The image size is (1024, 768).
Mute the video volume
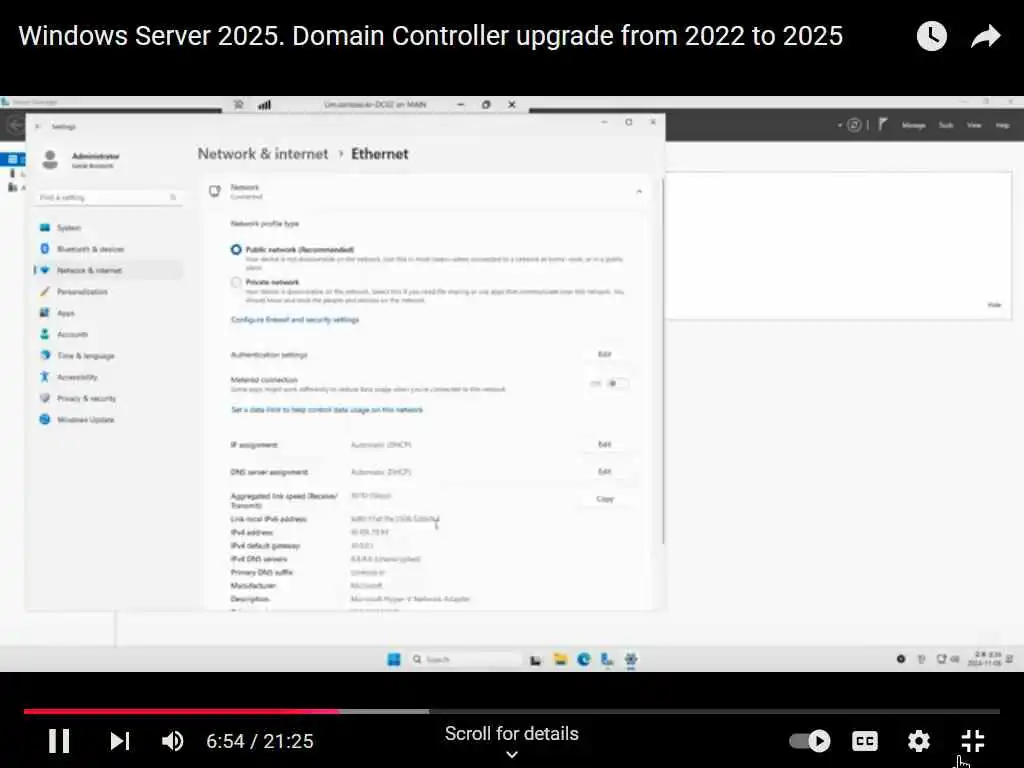coord(173,741)
